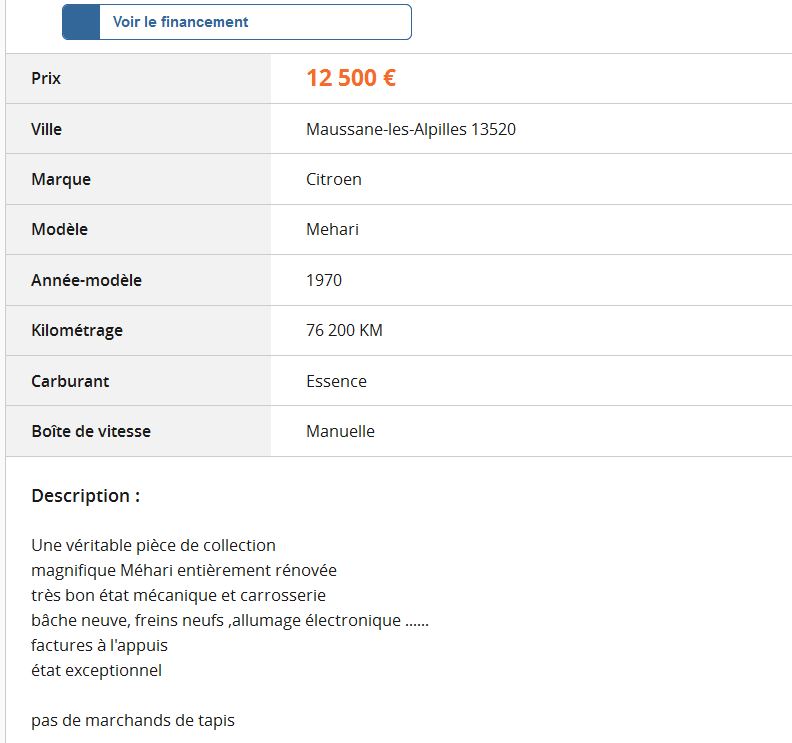Screen dimensions: 792x743
Task: Click the Description heading
Action: [86, 495]
